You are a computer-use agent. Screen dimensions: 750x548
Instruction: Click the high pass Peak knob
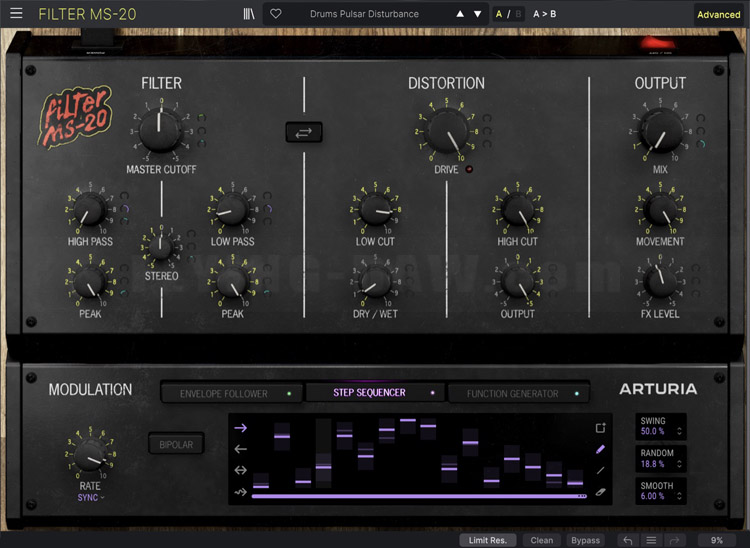tap(89, 282)
